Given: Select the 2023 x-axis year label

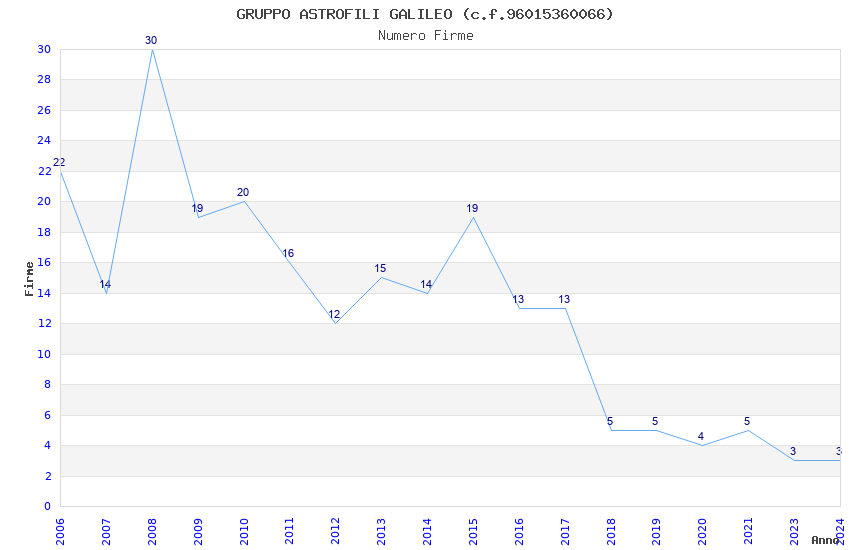Looking at the screenshot, I should [x=794, y=532].
